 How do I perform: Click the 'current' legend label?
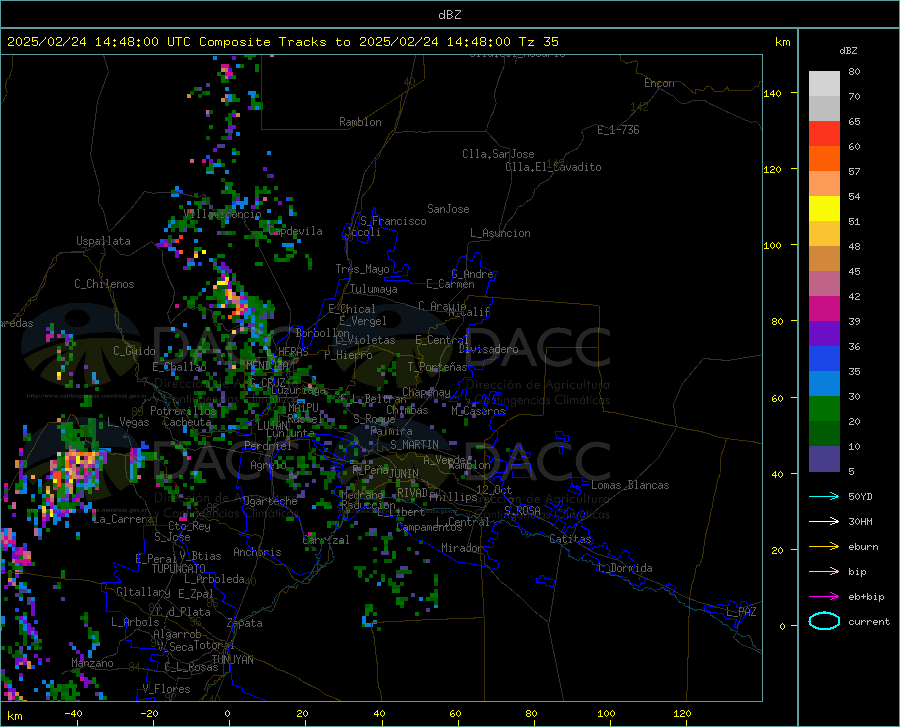click(868, 622)
